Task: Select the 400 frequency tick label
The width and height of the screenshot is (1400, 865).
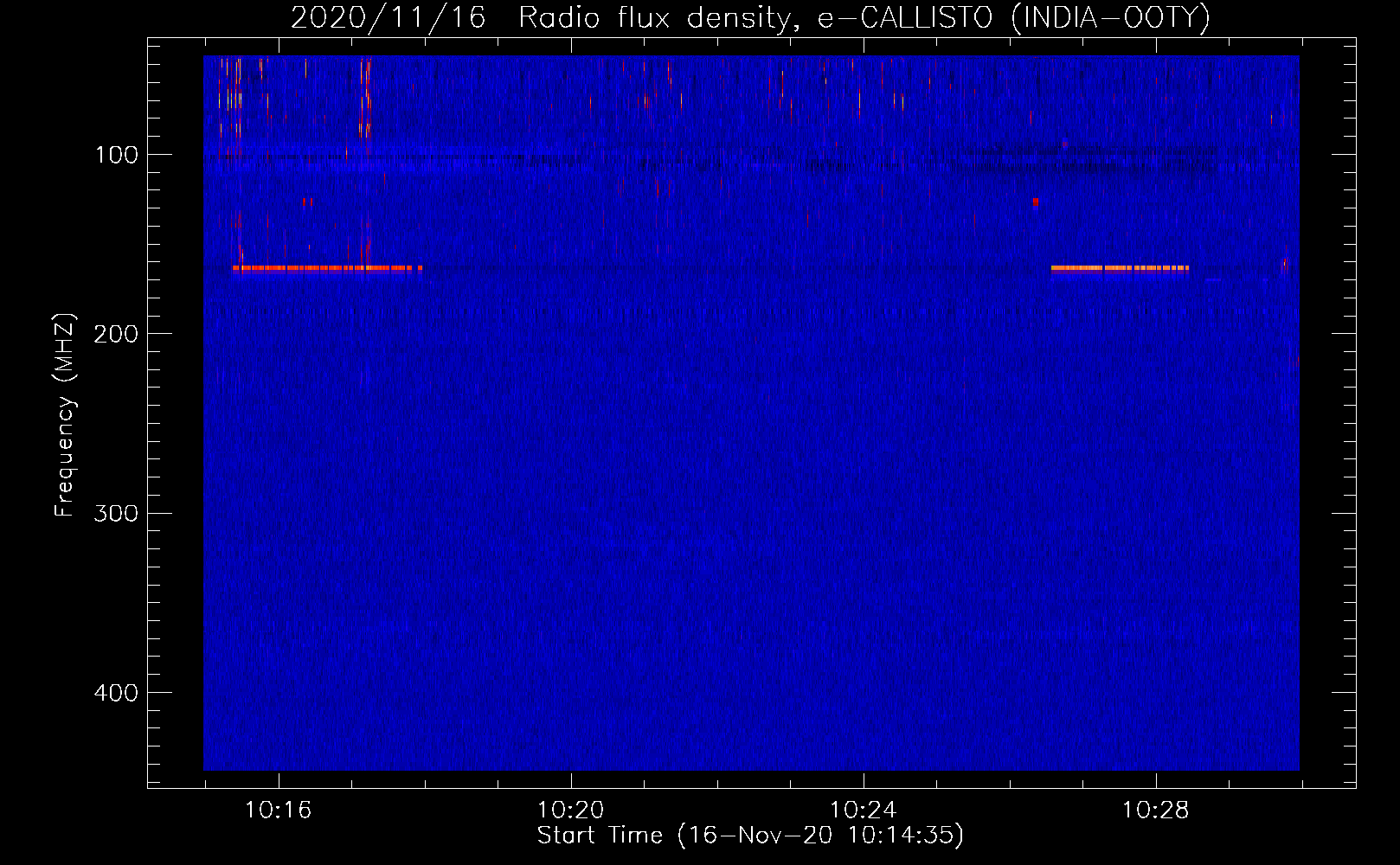Action: point(117,693)
